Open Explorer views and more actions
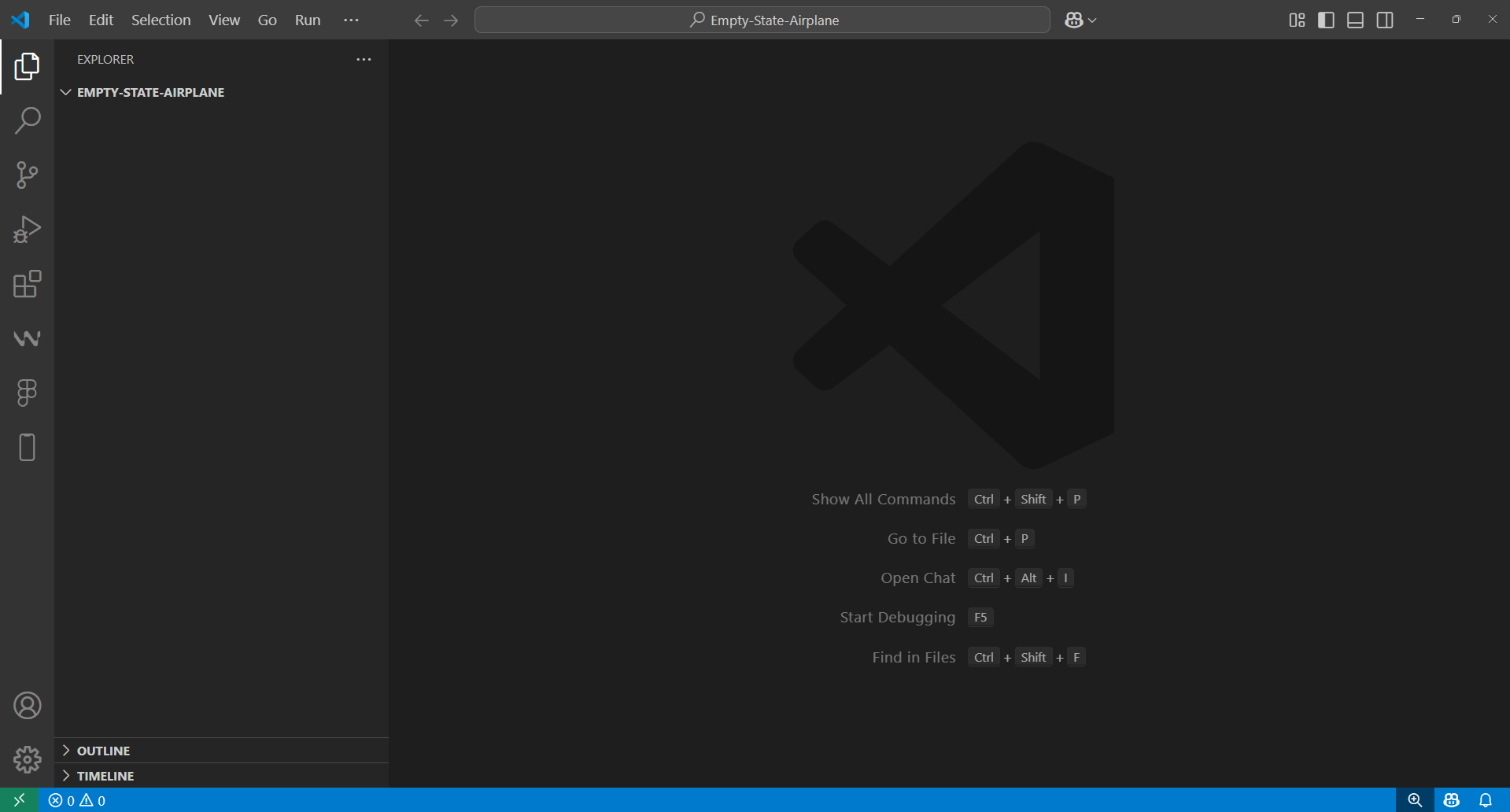This screenshot has width=1510, height=812. point(364,60)
